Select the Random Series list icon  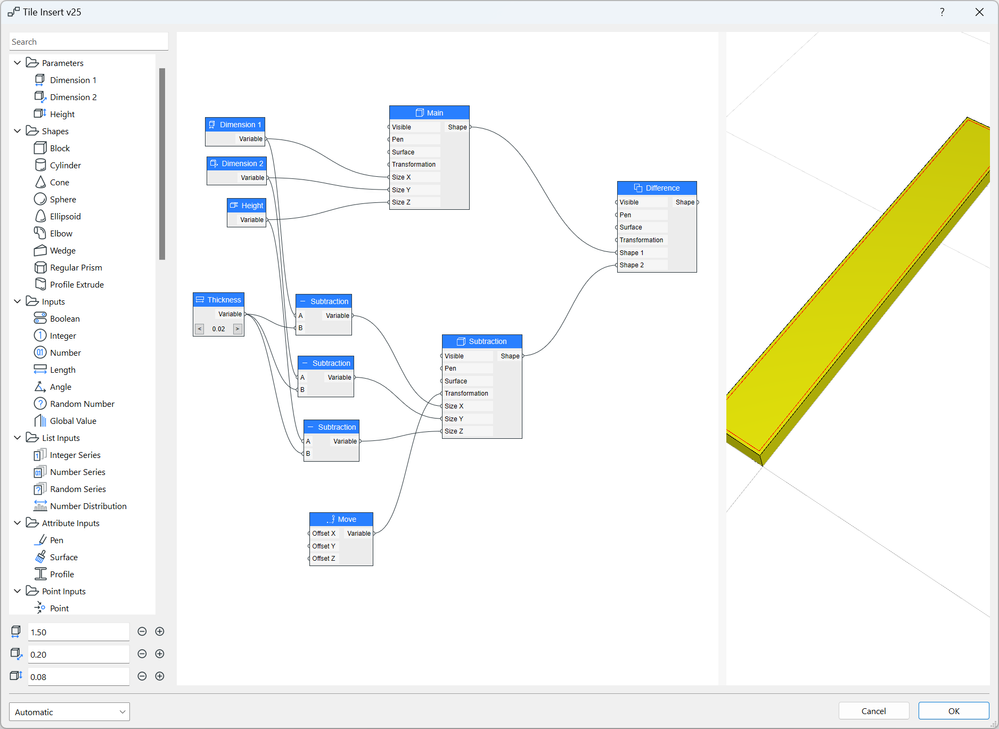(x=40, y=489)
